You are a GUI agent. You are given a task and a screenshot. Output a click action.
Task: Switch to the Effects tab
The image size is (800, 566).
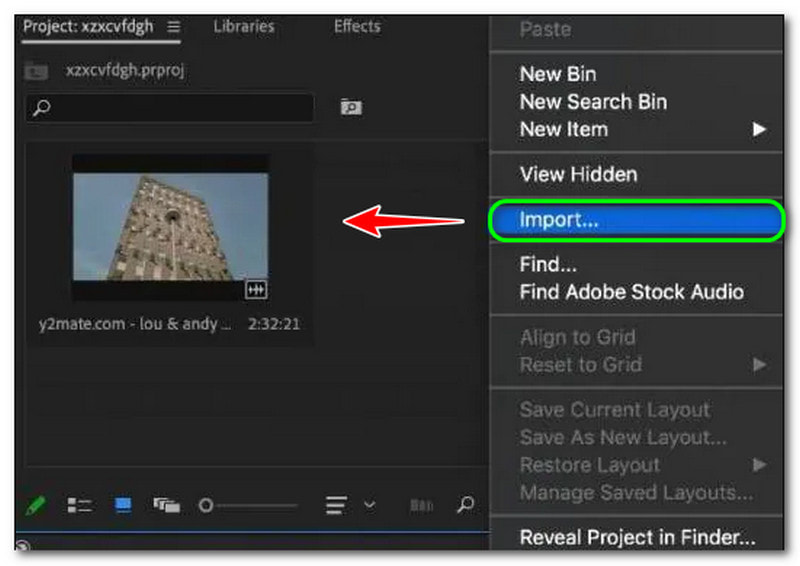(x=357, y=27)
